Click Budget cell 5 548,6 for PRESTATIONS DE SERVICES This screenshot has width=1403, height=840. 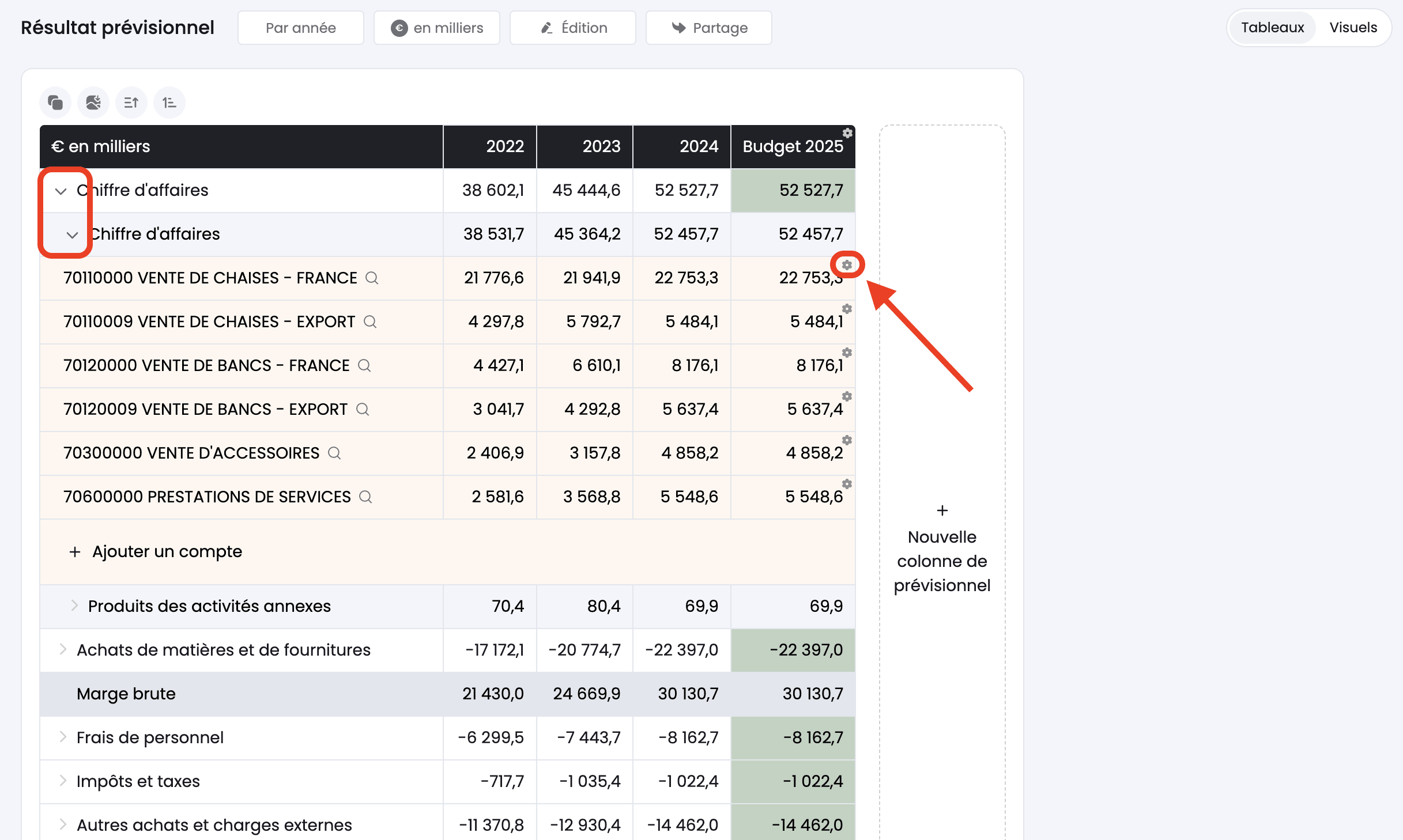[x=793, y=497]
